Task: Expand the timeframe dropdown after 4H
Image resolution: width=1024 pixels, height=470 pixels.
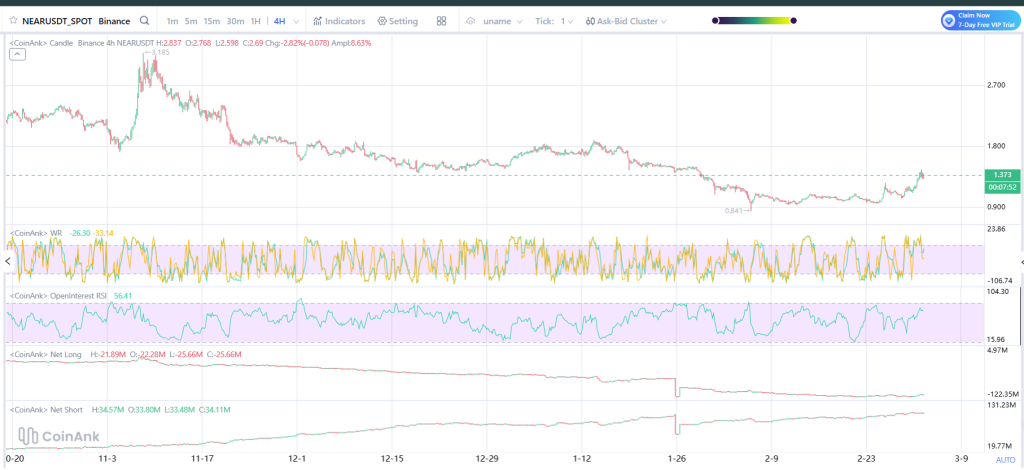Action: pyautogui.click(x=298, y=20)
